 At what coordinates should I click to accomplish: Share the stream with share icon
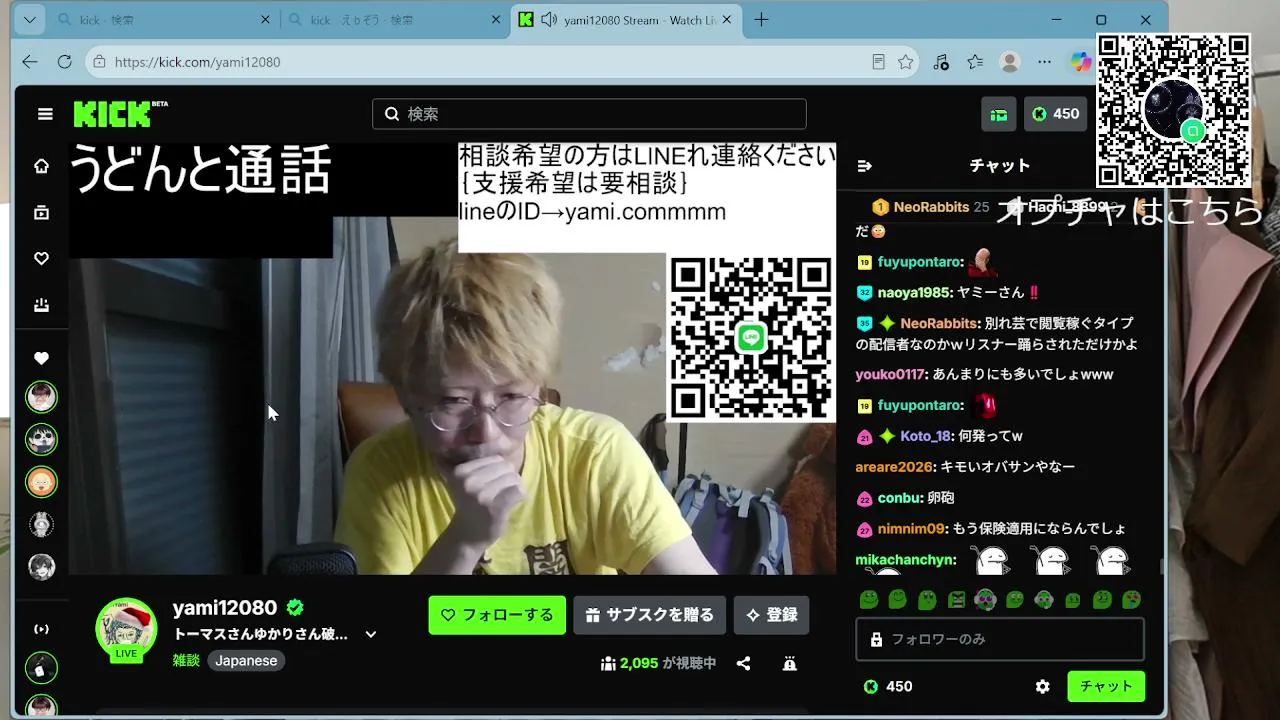[x=744, y=663]
